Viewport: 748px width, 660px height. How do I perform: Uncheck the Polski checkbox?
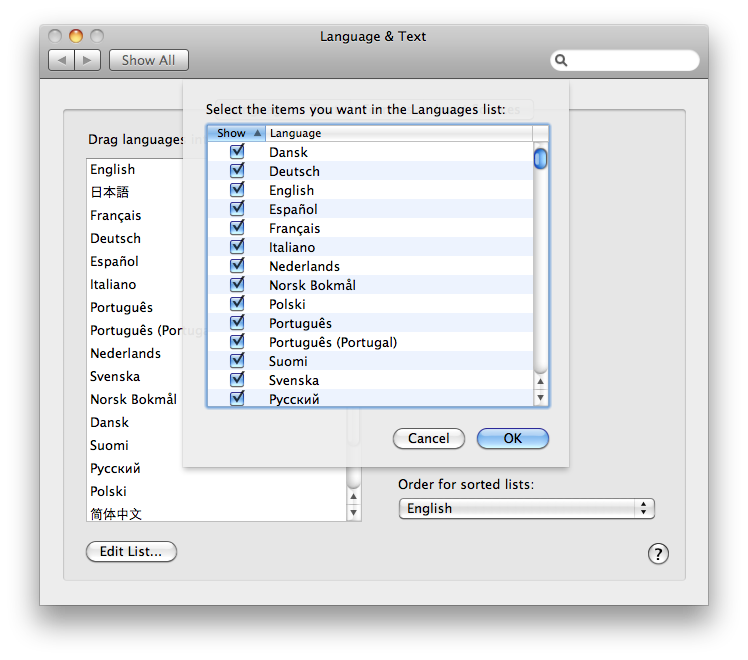[237, 304]
